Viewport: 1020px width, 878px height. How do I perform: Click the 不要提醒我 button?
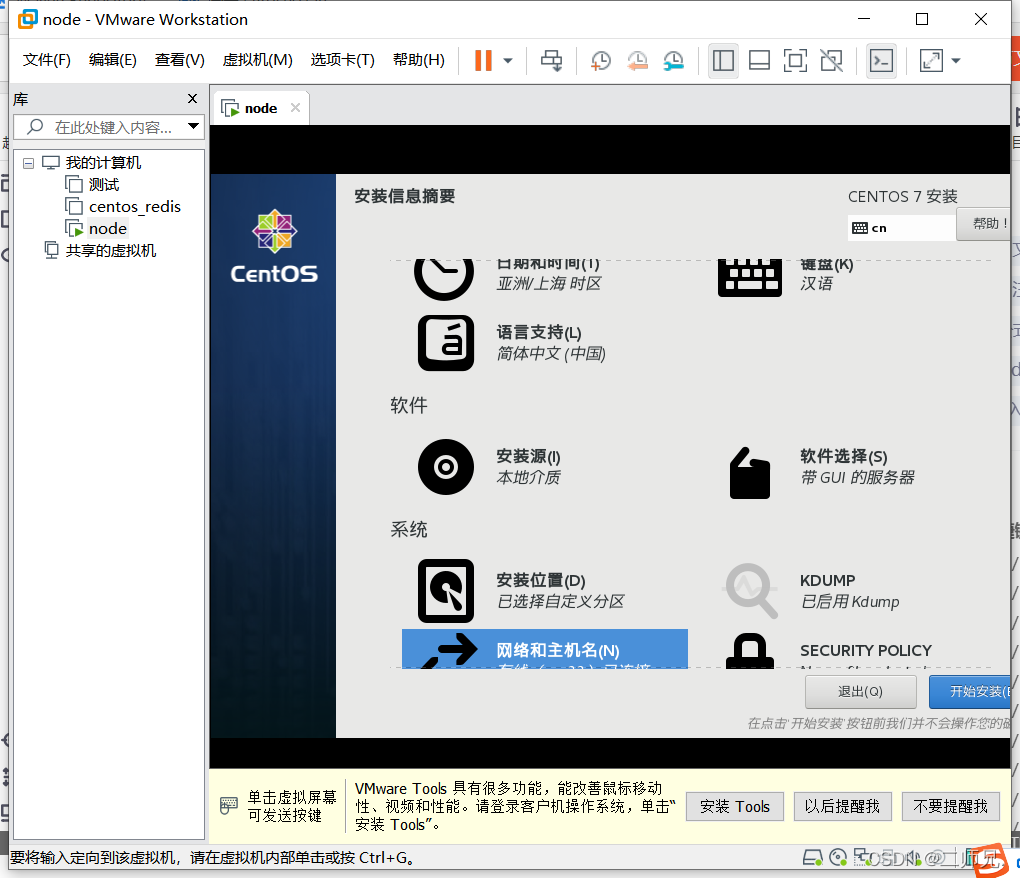[950, 806]
